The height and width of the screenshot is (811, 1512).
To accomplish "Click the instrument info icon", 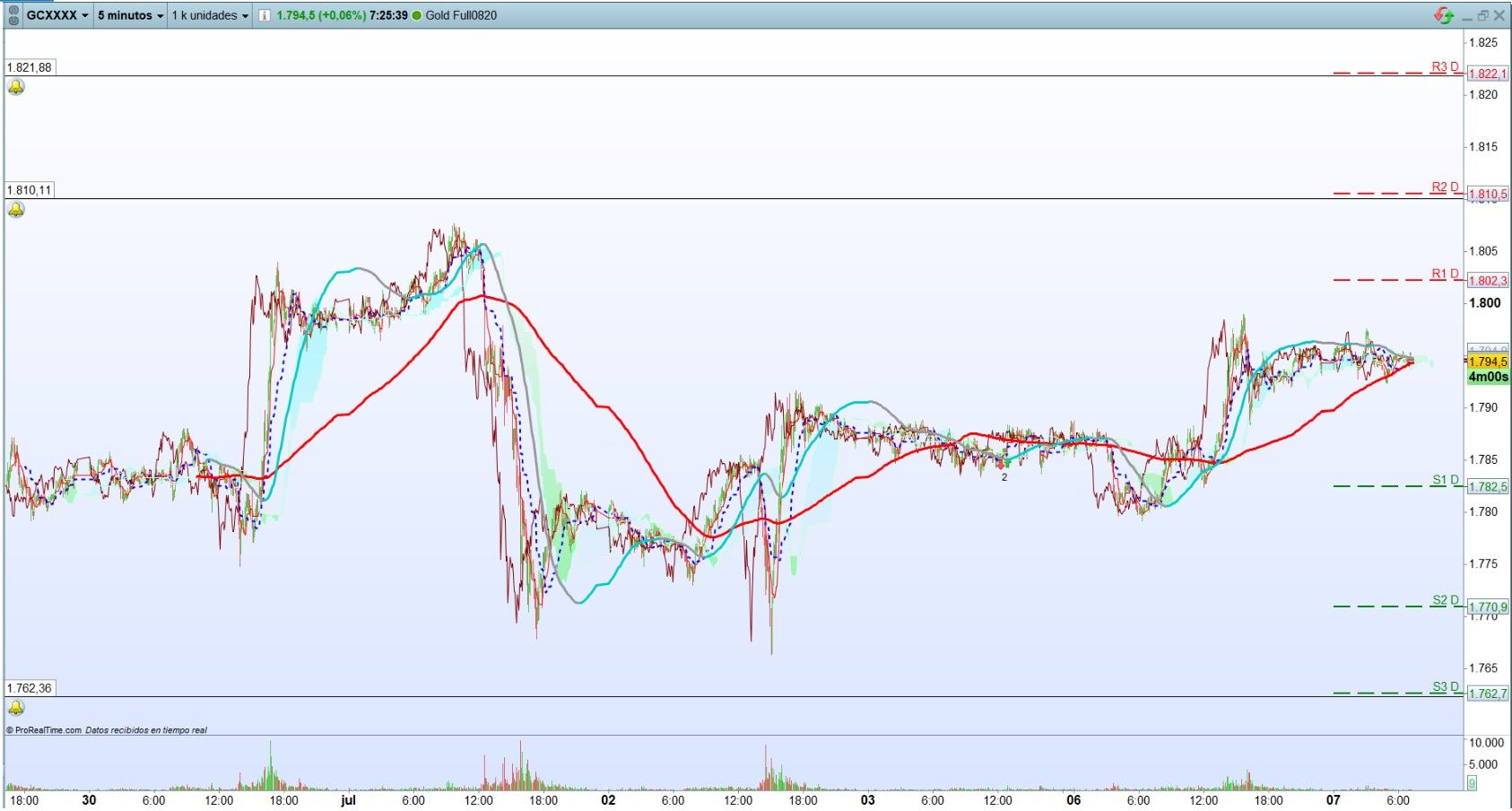I will [264, 15].
